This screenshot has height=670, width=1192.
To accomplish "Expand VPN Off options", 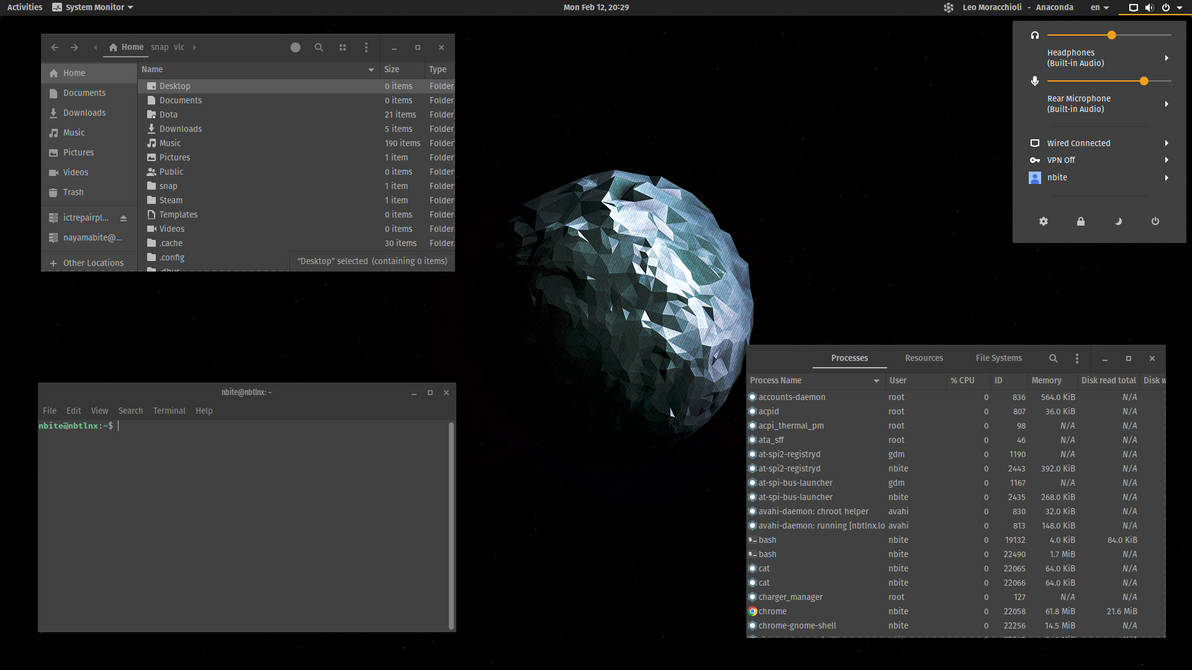I will click(1166, 160).
